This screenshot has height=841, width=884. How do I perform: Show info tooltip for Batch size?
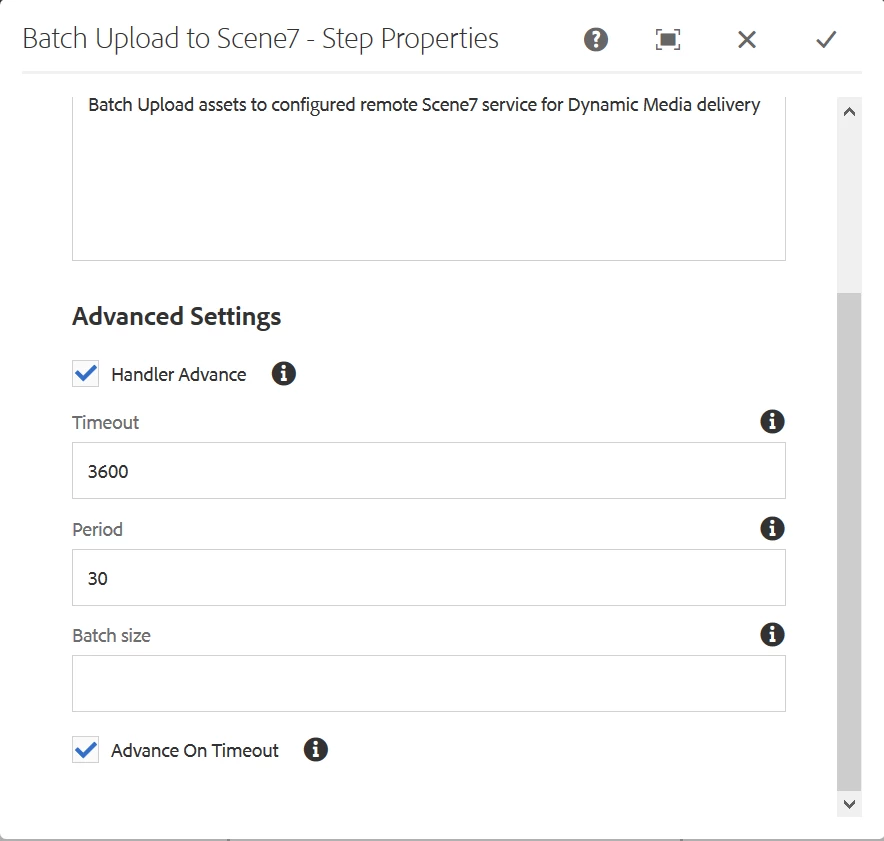[x=772, y=634]
